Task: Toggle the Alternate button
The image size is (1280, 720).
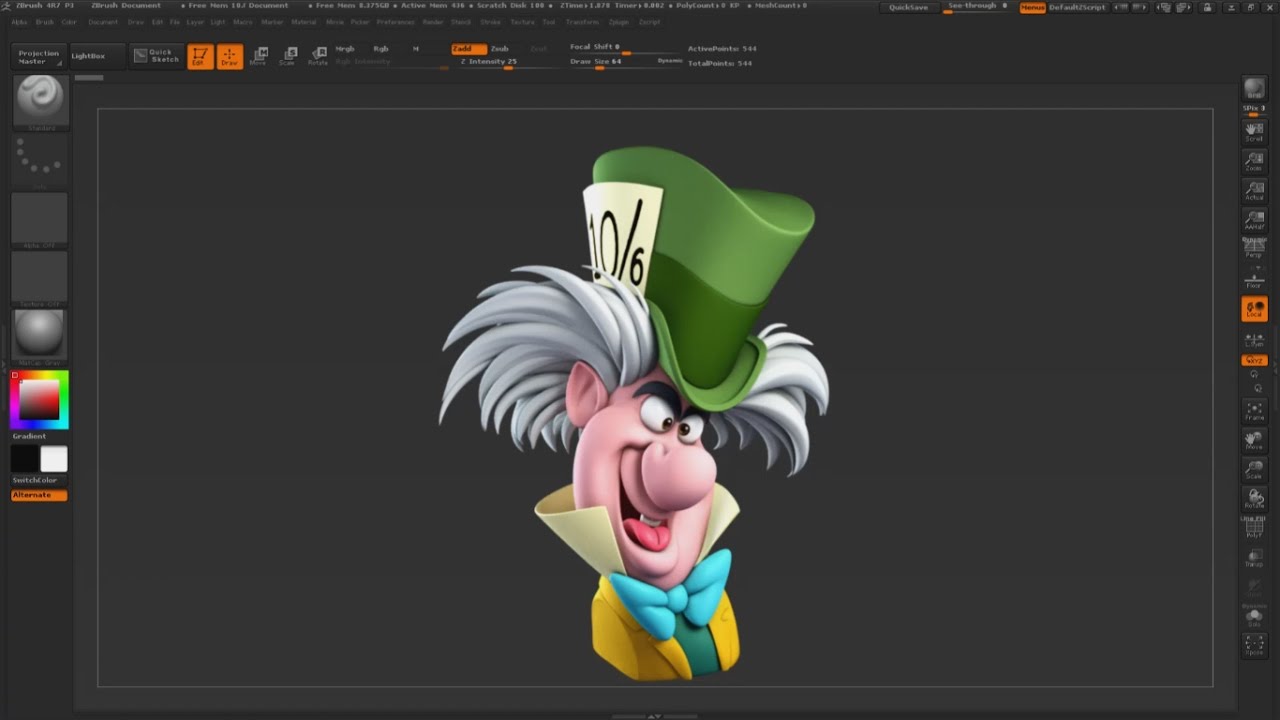Action: [39, 495]
